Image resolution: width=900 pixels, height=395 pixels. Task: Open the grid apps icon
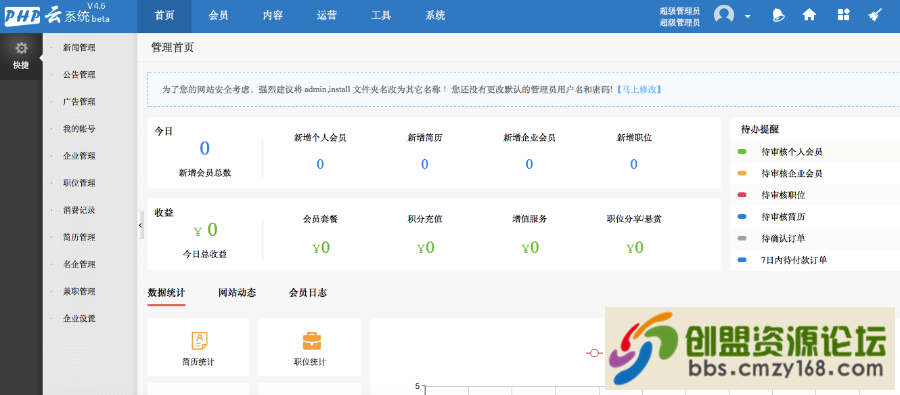[x=843, y=16]
